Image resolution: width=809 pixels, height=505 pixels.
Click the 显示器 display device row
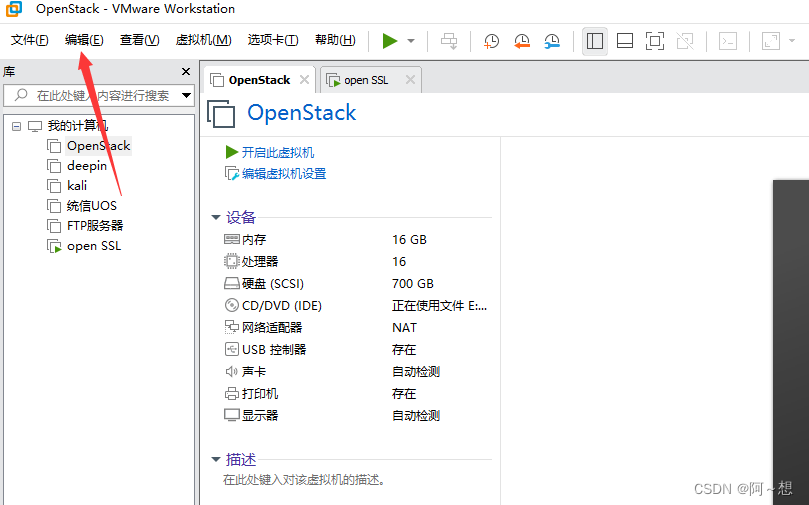pyautogui.click(x=356, y=416)
